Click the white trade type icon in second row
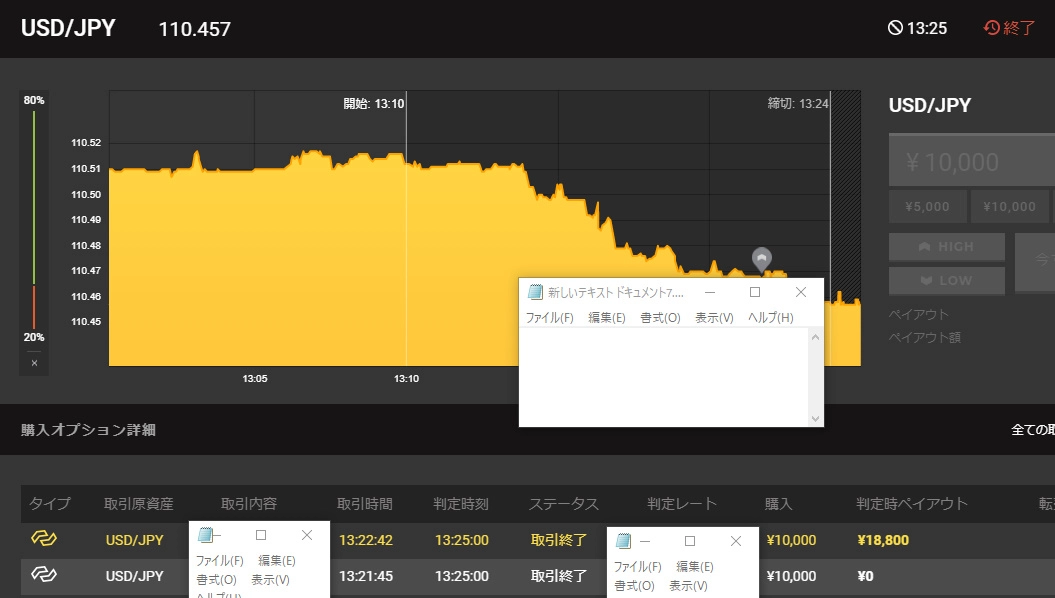Image resolution: width=1055 pixels, height=598 pixels. click(x=43, y=576)
